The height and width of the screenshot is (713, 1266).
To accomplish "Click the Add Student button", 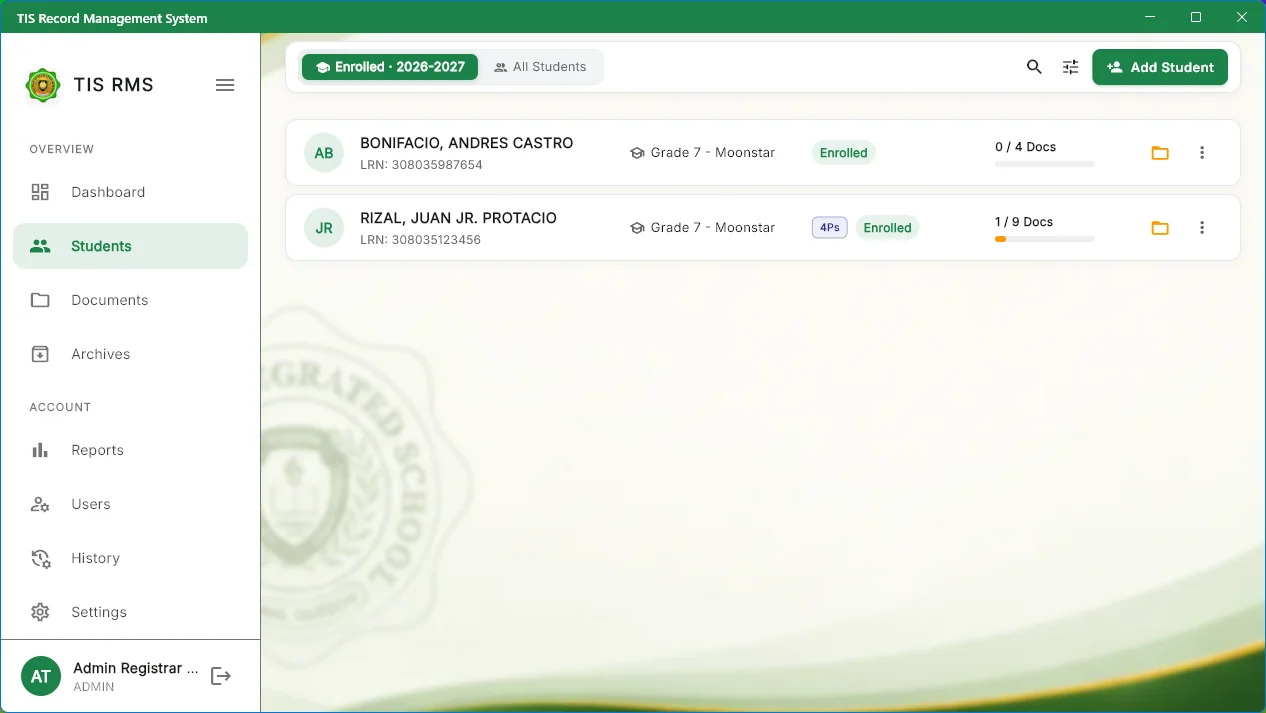I will (x=1160, y=67).
